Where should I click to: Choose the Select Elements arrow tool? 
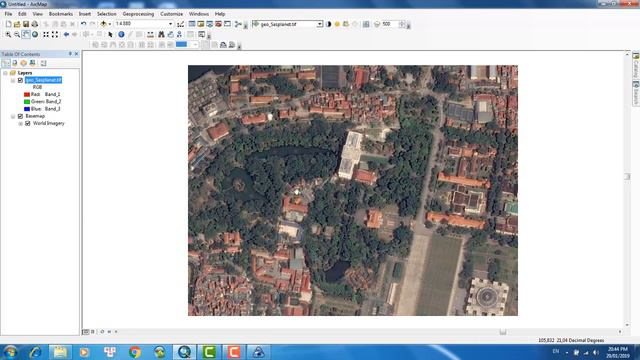[110, 35]
